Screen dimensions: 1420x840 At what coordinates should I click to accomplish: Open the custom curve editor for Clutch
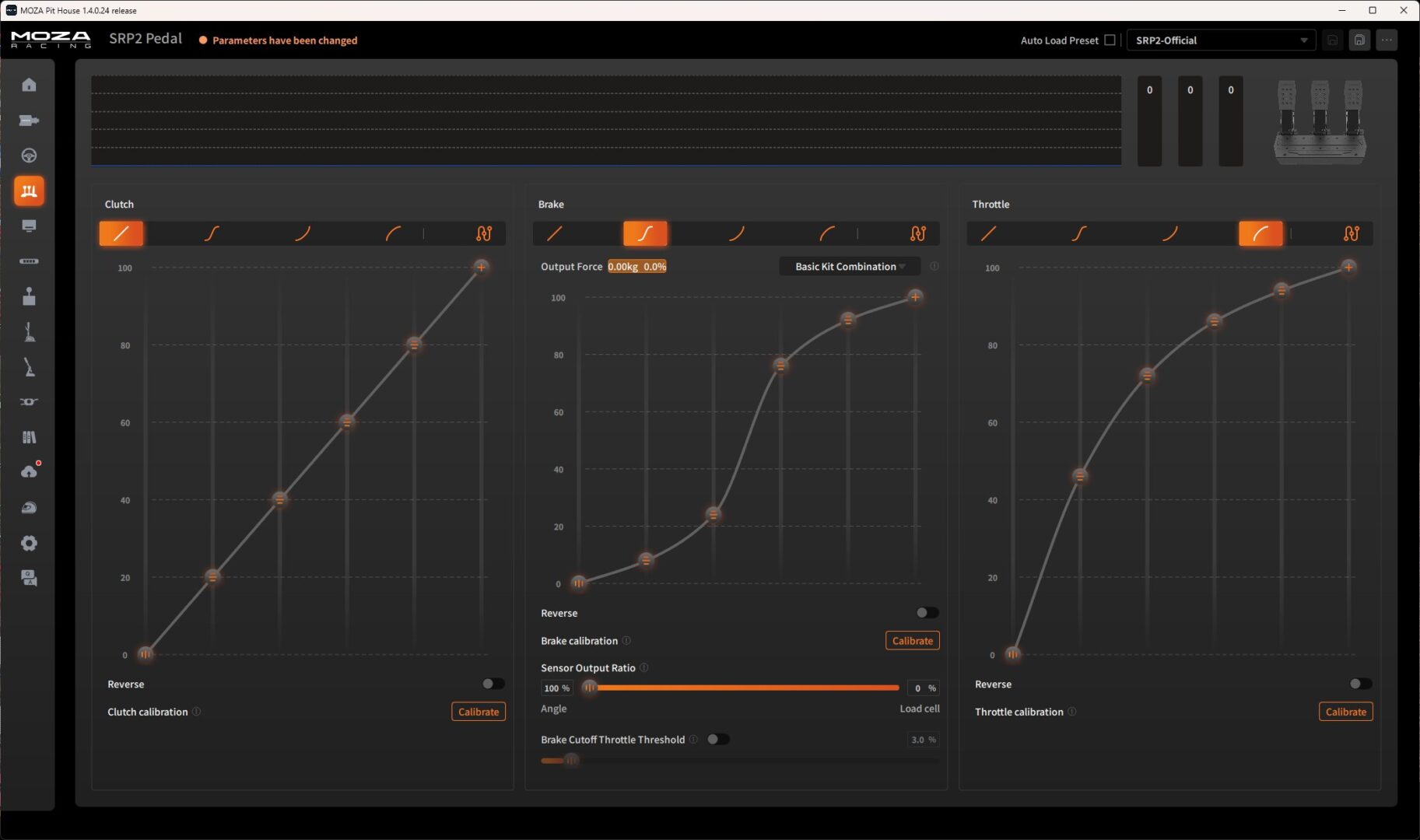click(x=484, y=233)
